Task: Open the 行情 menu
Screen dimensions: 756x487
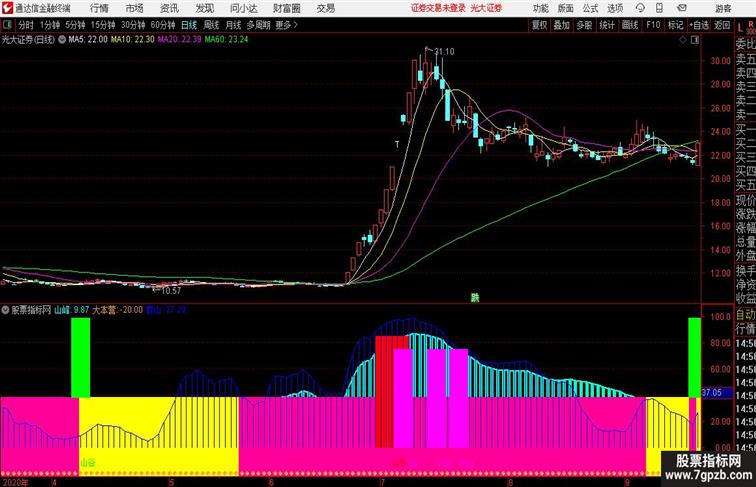Action: [99, 8]
